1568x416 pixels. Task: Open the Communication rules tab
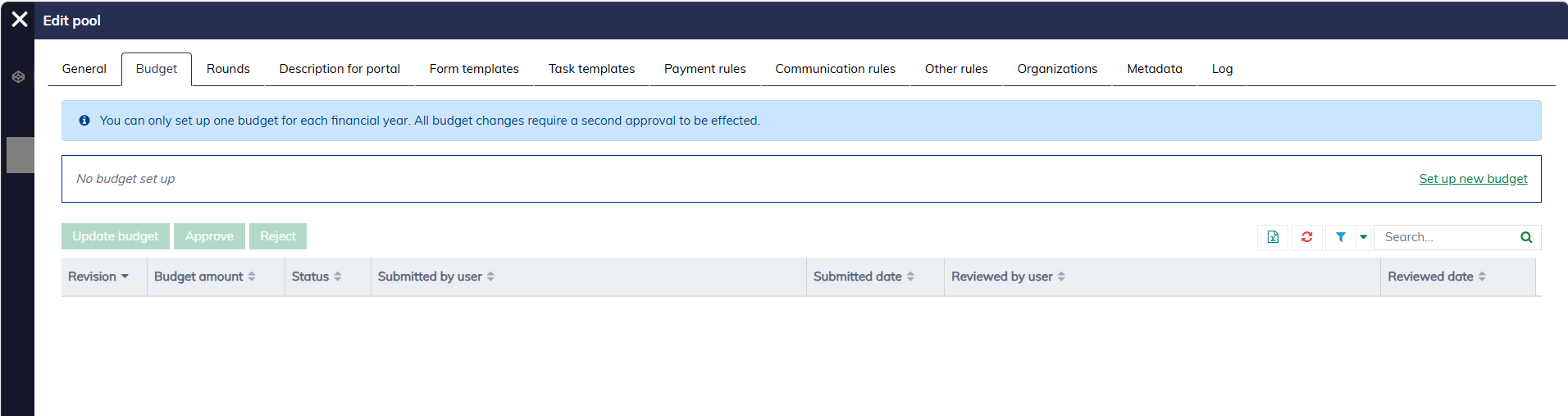(x=835, y=69)
